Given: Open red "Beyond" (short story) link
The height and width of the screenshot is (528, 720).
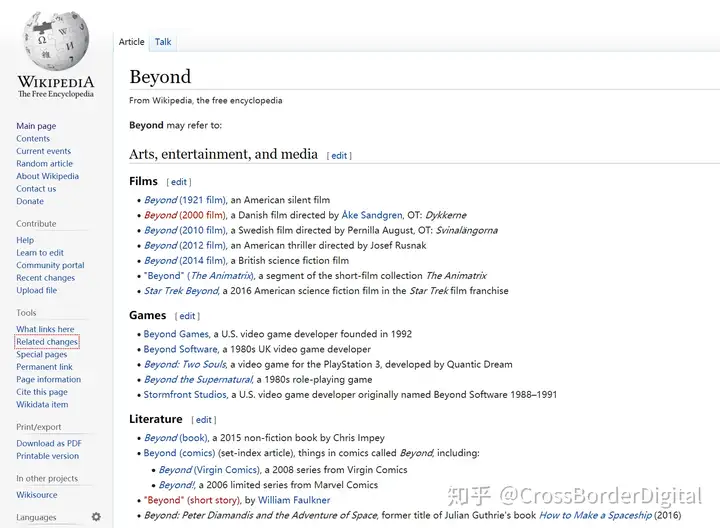Looking at the screenshot, I should (192, 500).
